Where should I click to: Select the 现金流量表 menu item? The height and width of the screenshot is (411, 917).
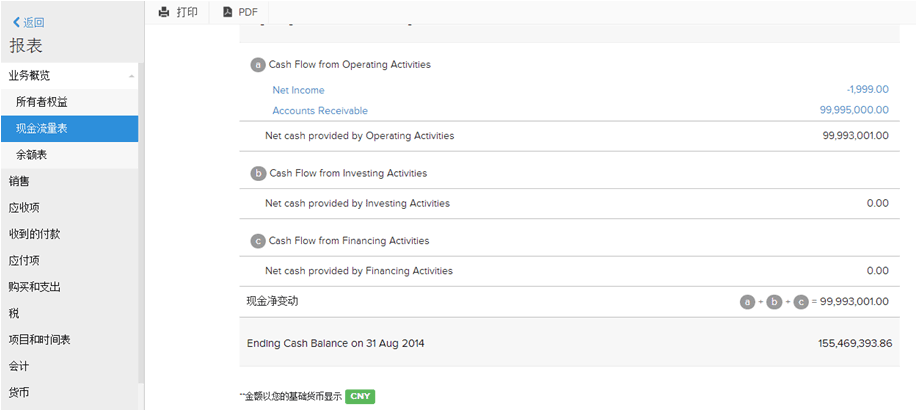42,129
